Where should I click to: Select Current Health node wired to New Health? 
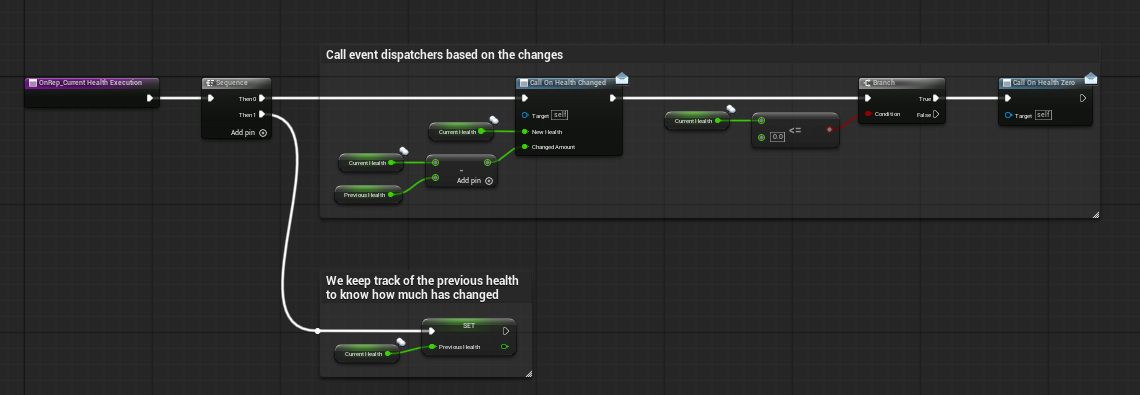click(x=461, y=132)
